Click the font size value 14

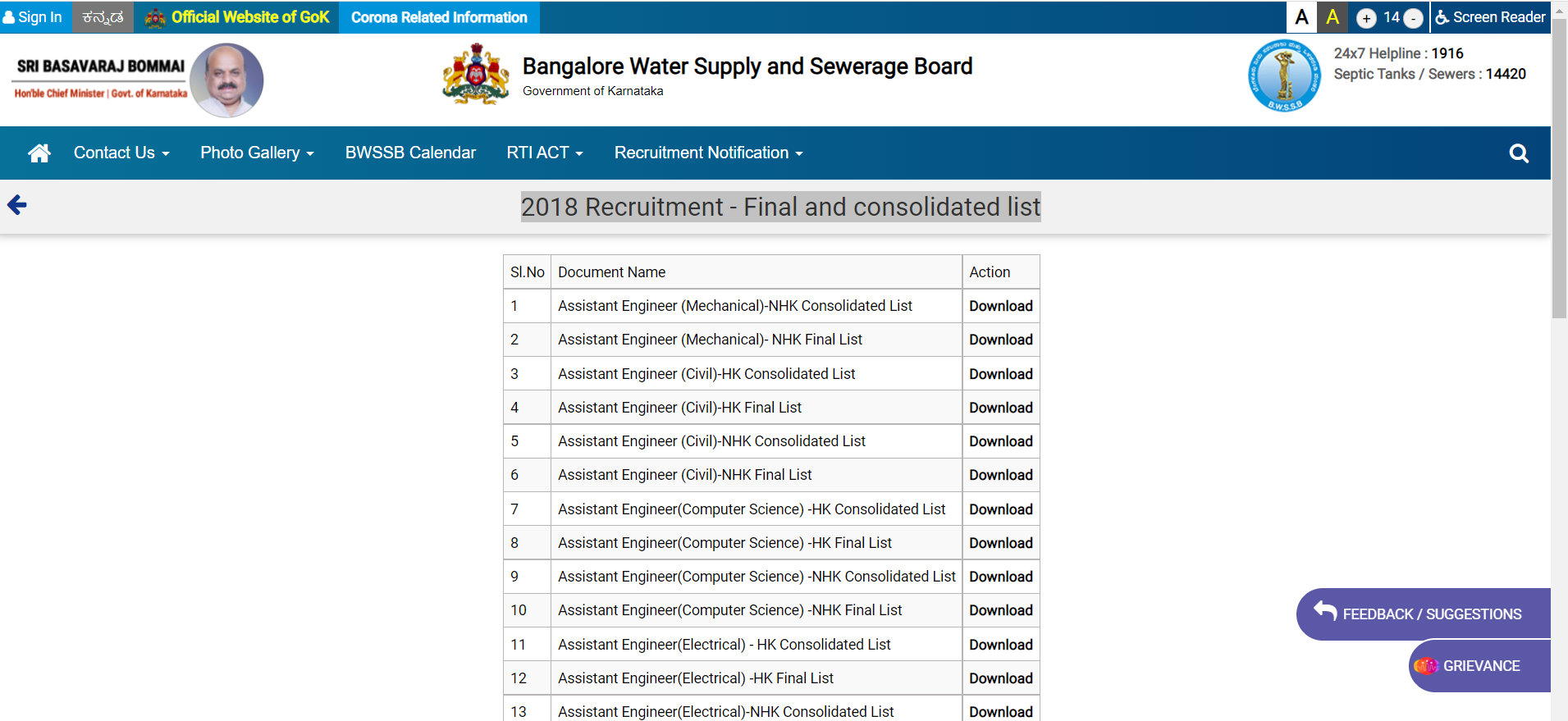point(1391,17)
